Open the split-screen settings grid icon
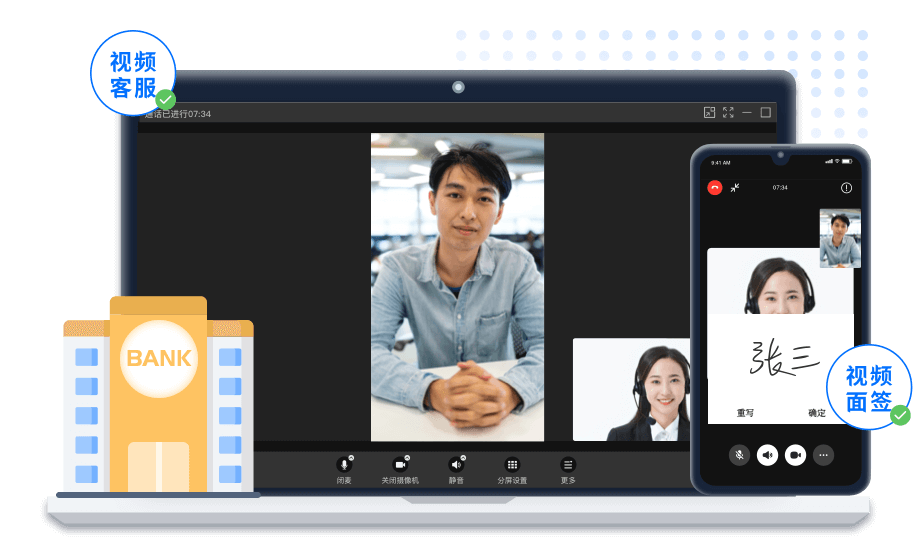Image resolution: width=920 pixels, height=560 pixels. pyautogui.click(x=512, y=465)
